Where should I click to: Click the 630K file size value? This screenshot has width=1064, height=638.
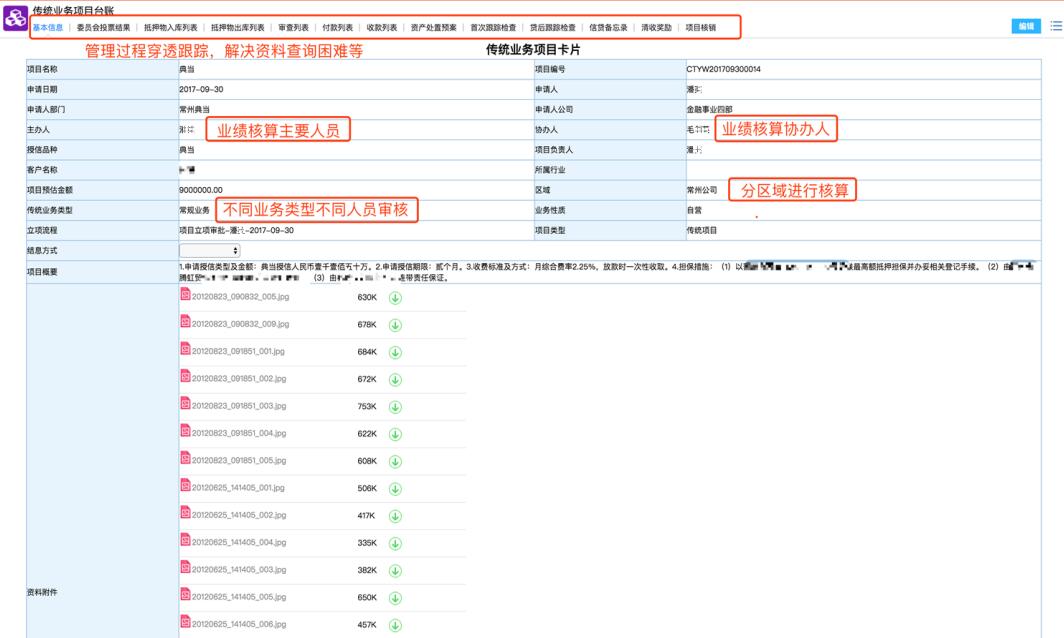367,297
